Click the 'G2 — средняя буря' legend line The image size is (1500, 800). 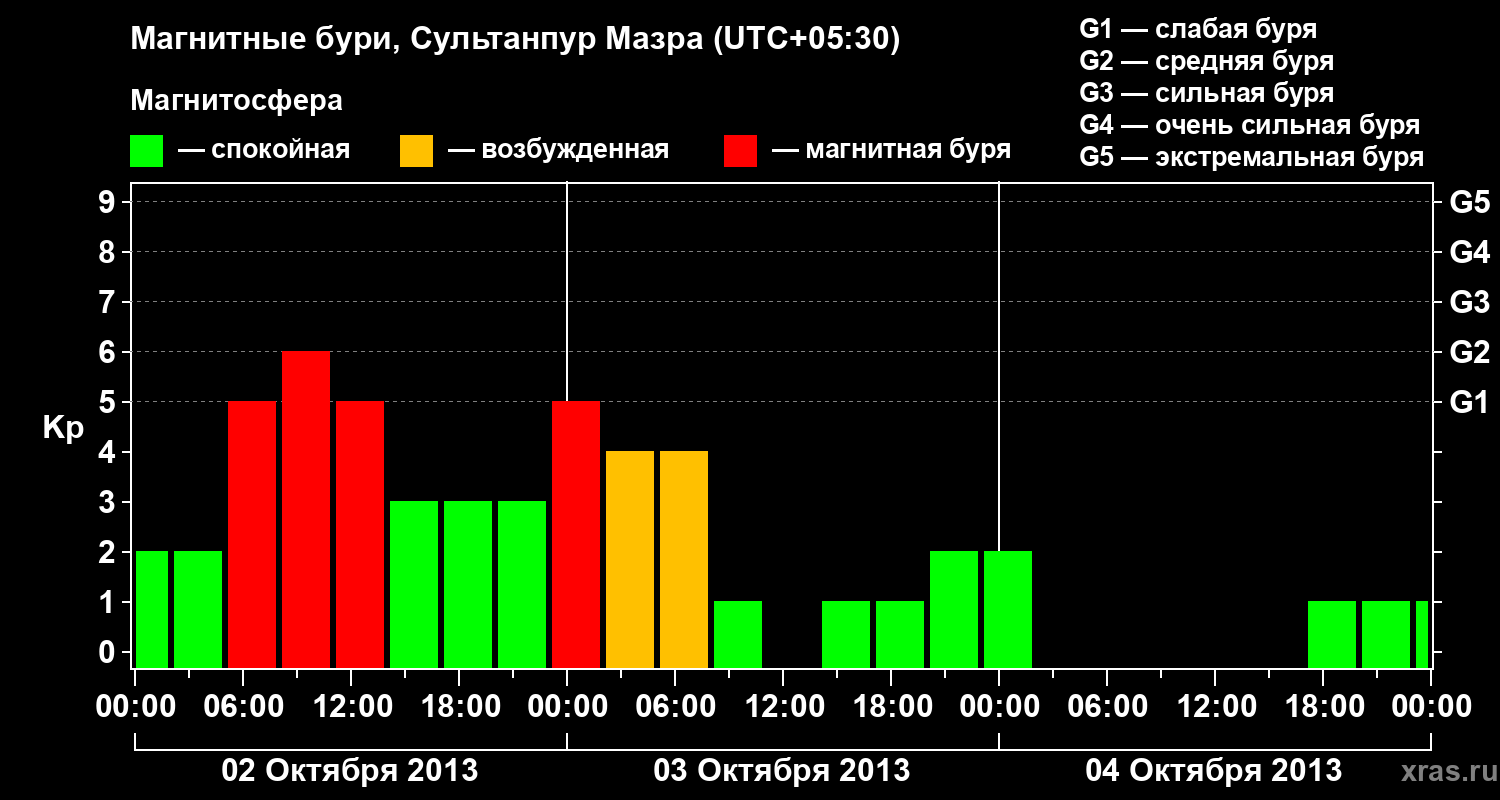tap(1206, 61)
